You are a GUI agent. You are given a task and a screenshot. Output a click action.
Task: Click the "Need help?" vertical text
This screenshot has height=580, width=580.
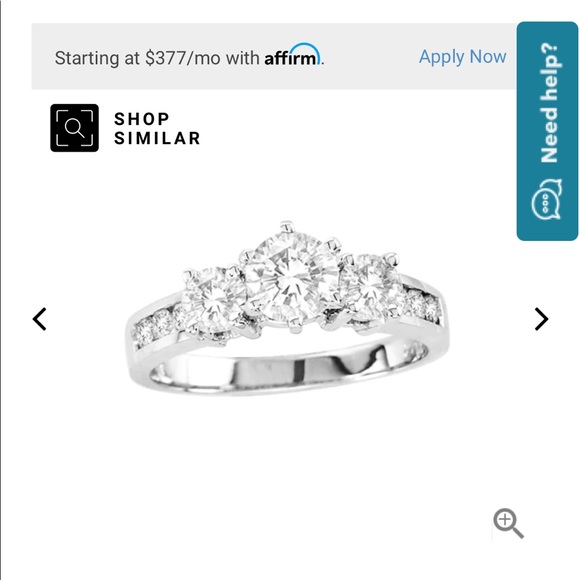549,103
